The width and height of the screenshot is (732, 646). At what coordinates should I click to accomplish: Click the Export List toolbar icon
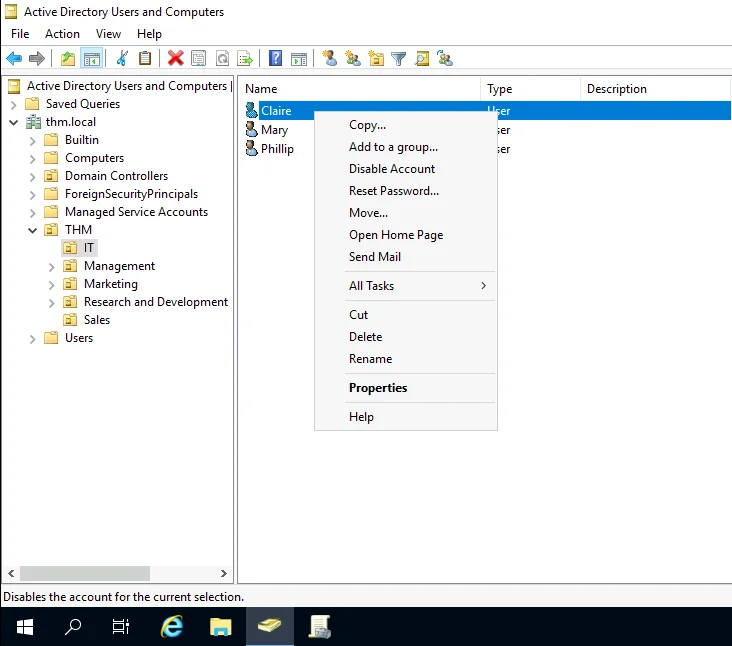245,58
